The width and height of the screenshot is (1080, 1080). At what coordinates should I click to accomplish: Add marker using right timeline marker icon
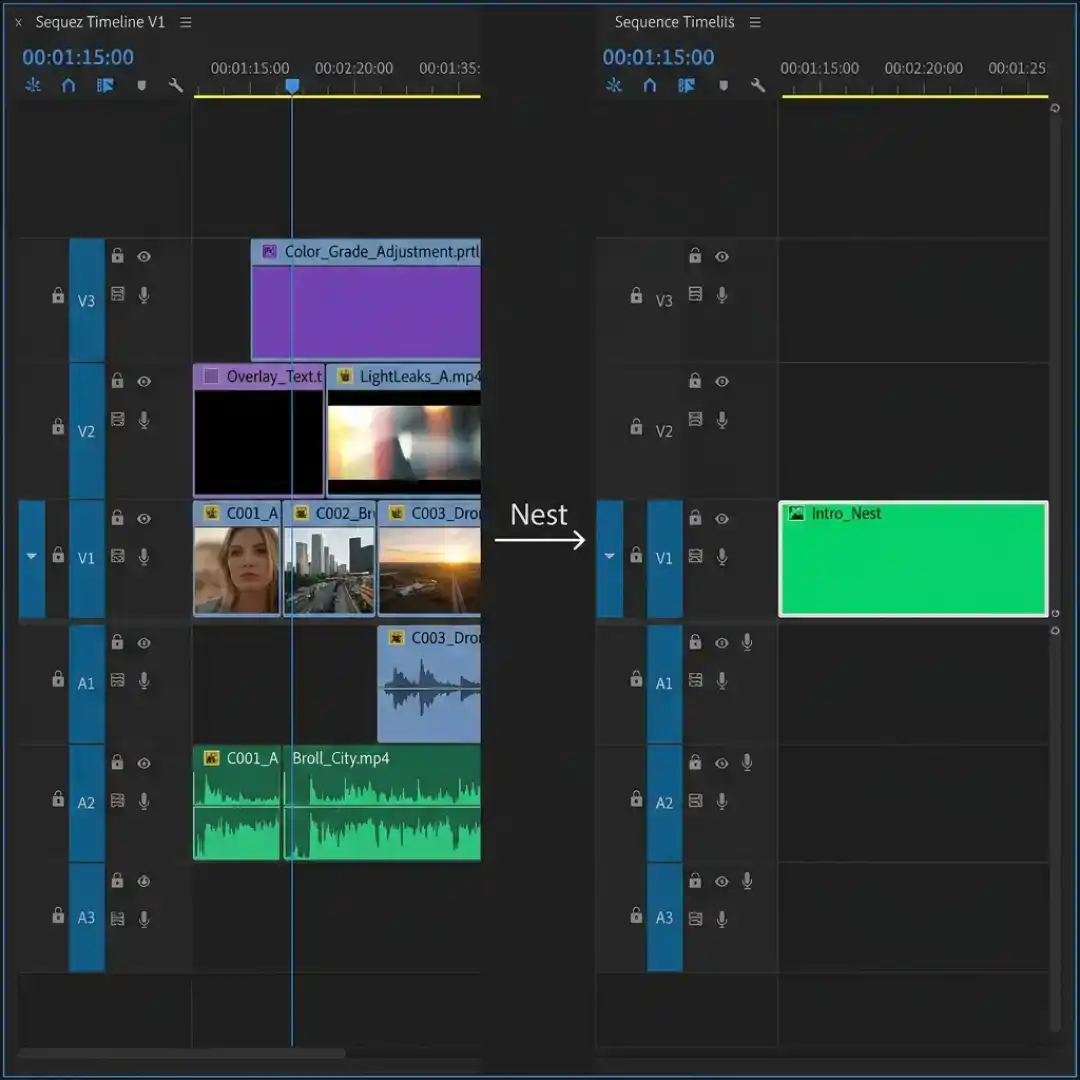723,85
